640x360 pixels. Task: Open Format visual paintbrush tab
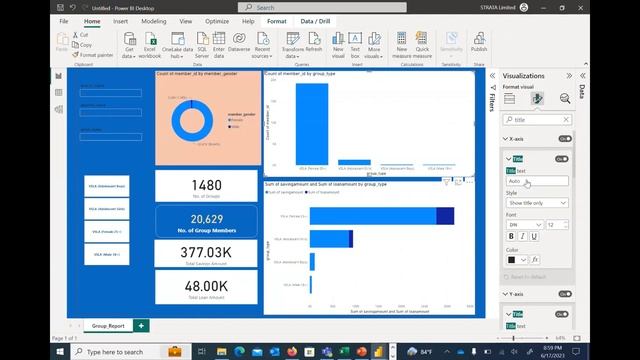point(537,98)
